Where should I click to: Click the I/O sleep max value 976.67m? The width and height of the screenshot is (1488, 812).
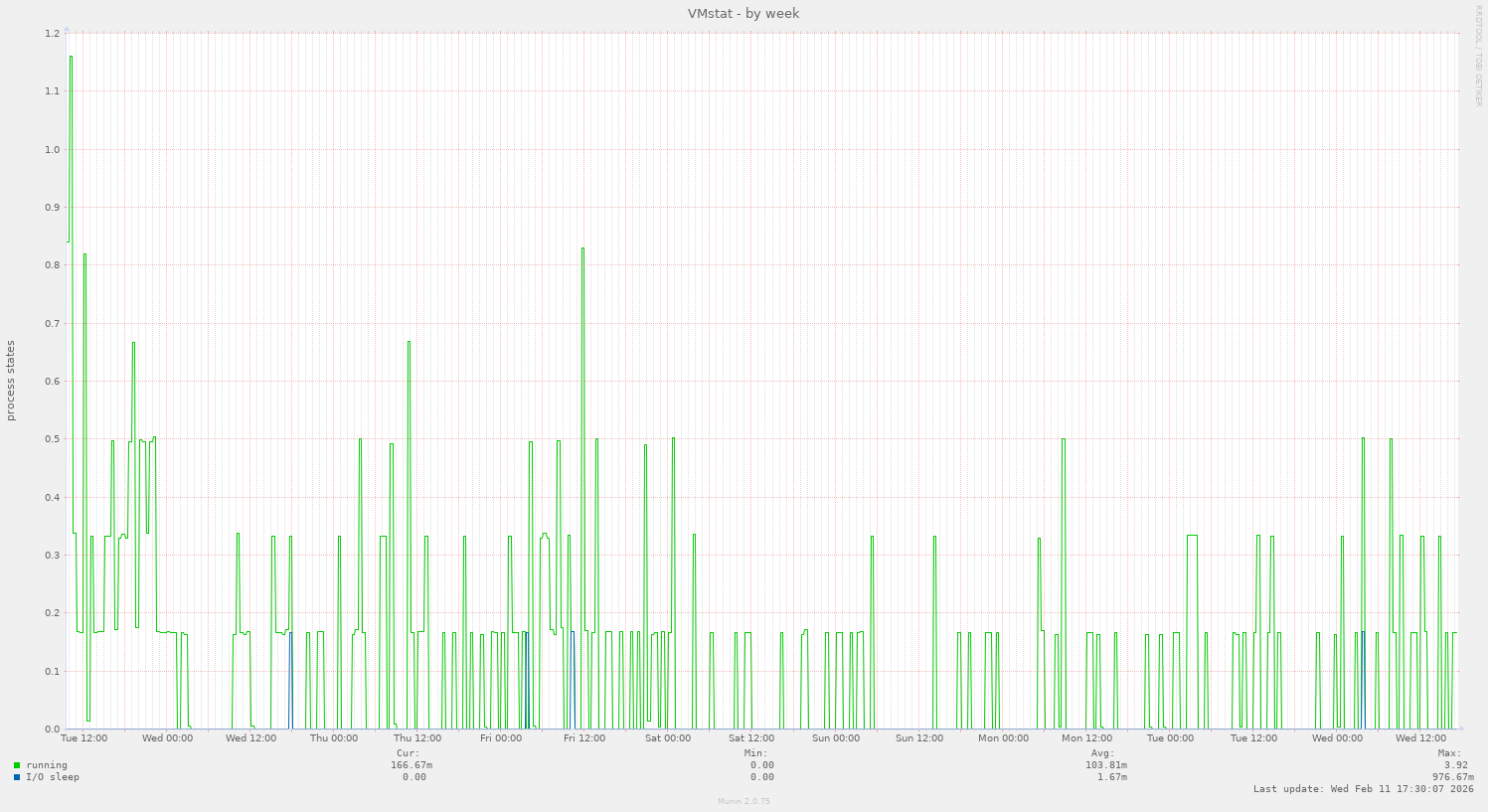(1452, 777)
